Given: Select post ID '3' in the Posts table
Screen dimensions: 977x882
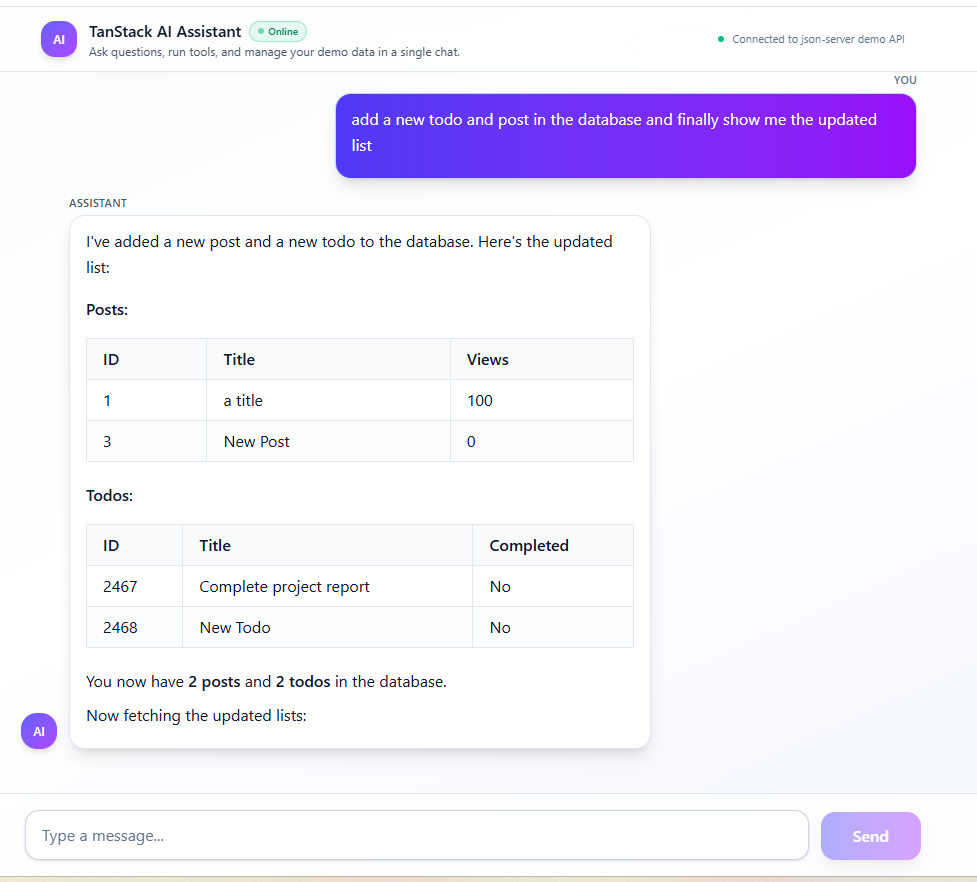Looking at the screenshot, I should pyautogui.click(x=107, y=441).
